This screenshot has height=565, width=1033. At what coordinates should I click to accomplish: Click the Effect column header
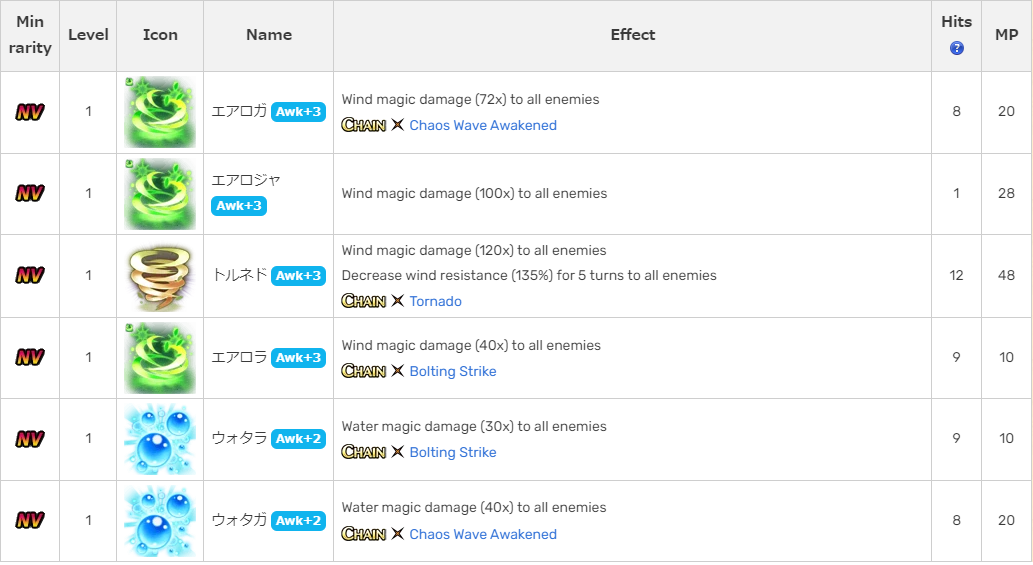[x=633, y=35]
